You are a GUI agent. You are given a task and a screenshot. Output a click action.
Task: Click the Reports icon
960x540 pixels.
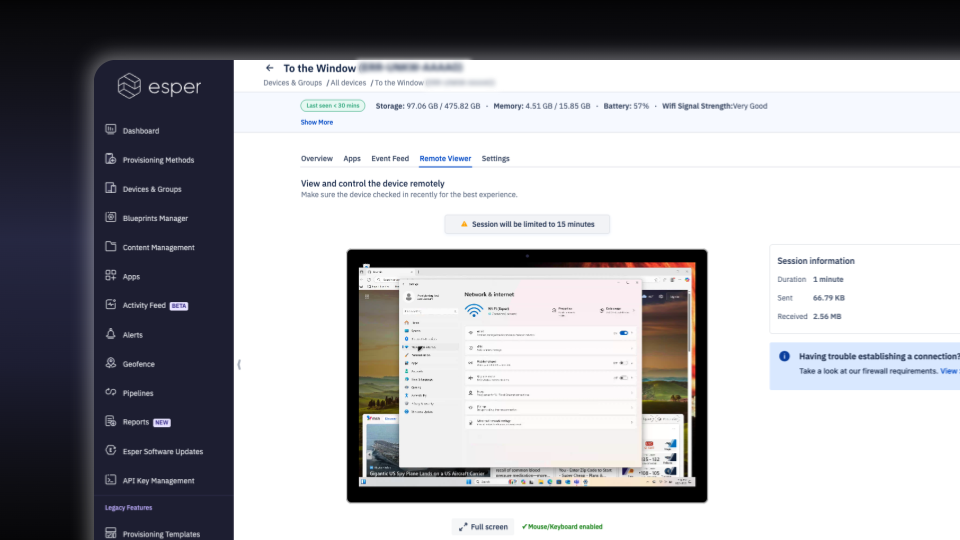point(111,421)
